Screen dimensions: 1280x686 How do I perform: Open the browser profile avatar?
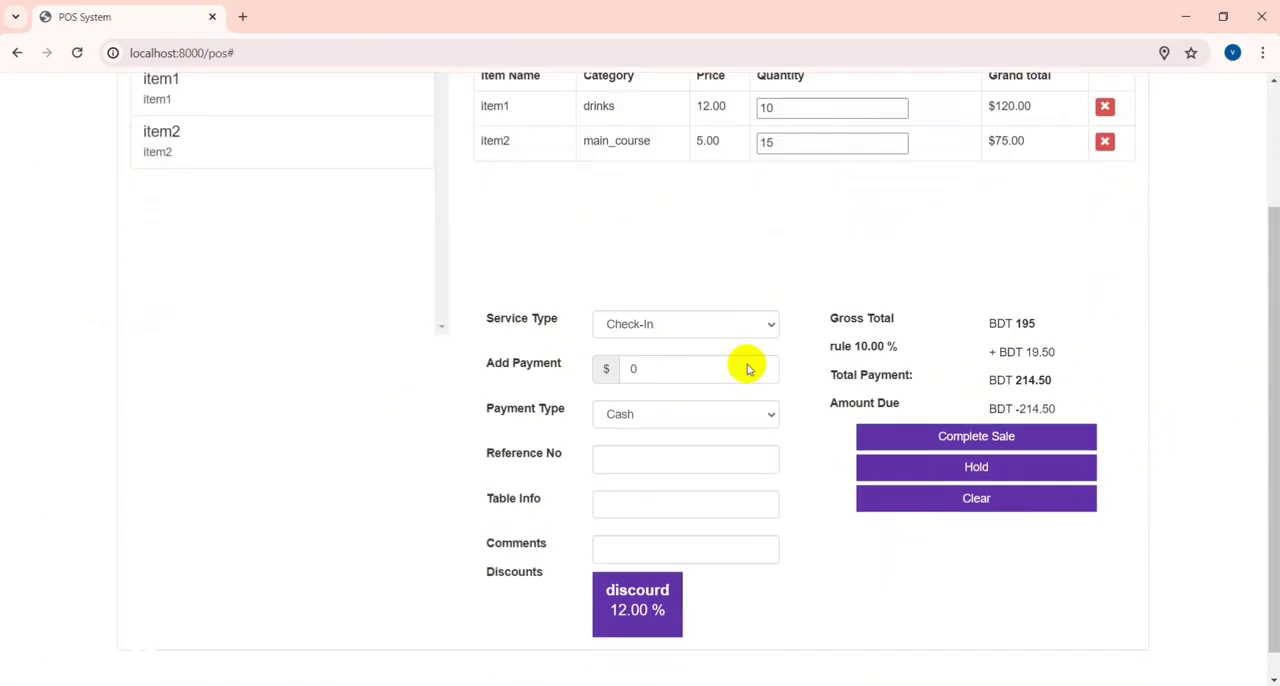point(1232,53)
